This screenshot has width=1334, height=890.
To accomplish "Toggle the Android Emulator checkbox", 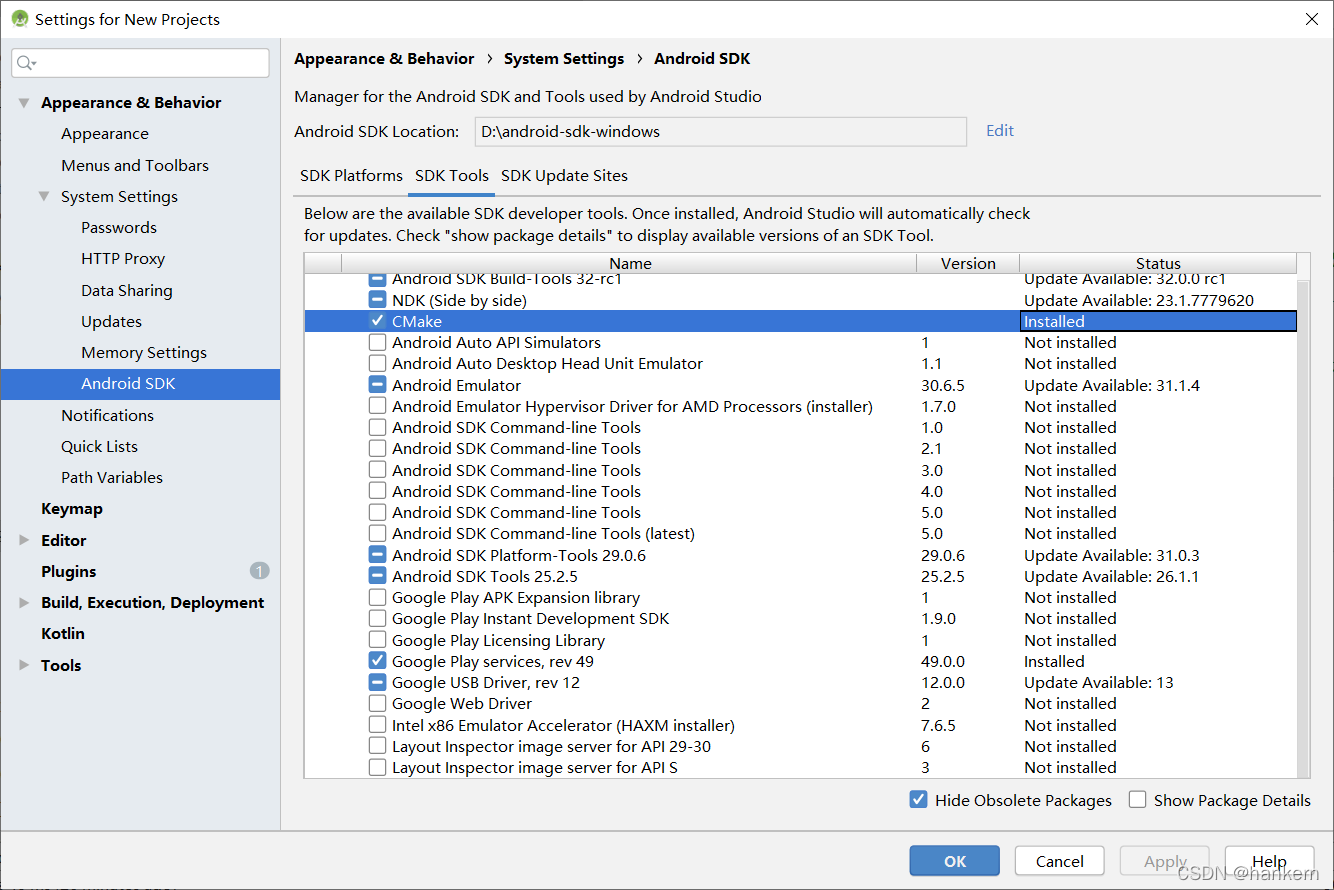I will (377, 385).
